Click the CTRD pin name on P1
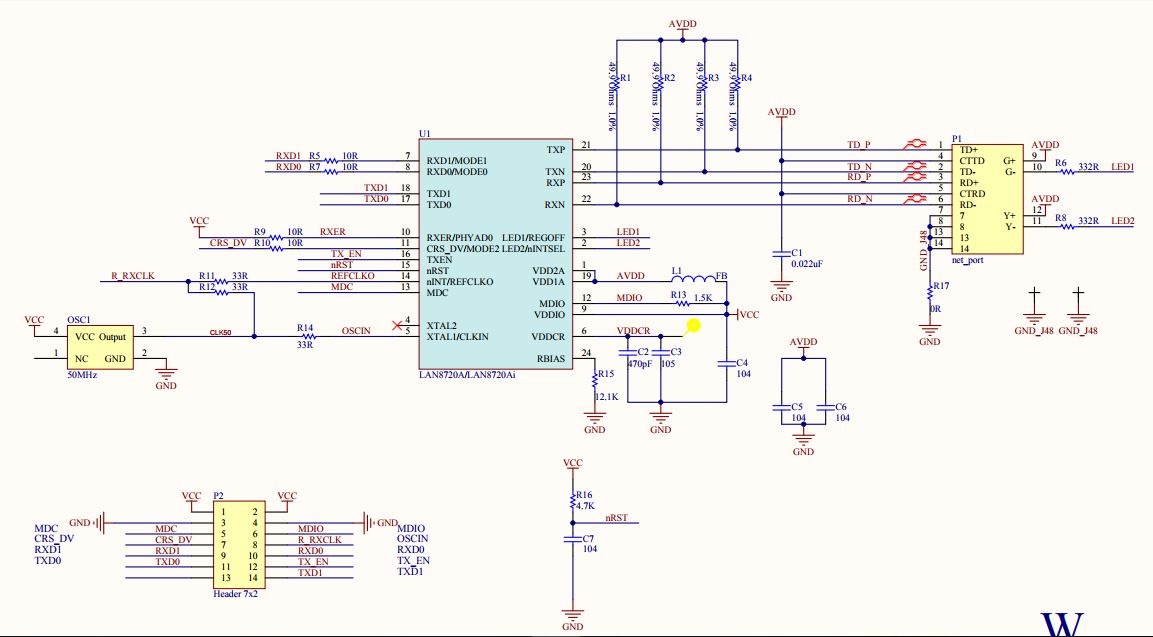This screenshot has height=637, width=1153. tap(972, 194)
